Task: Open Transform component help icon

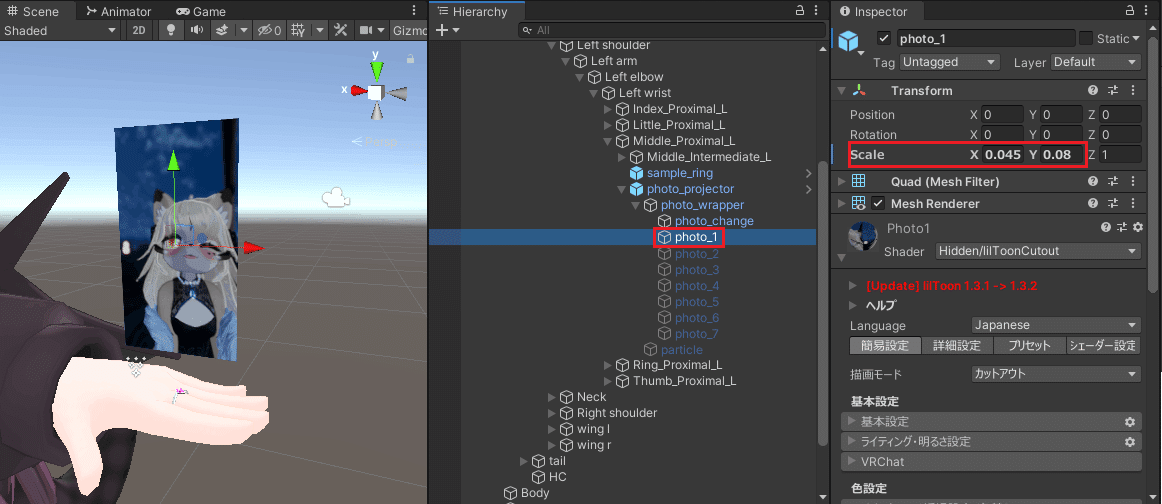Action: point(1092,90)
